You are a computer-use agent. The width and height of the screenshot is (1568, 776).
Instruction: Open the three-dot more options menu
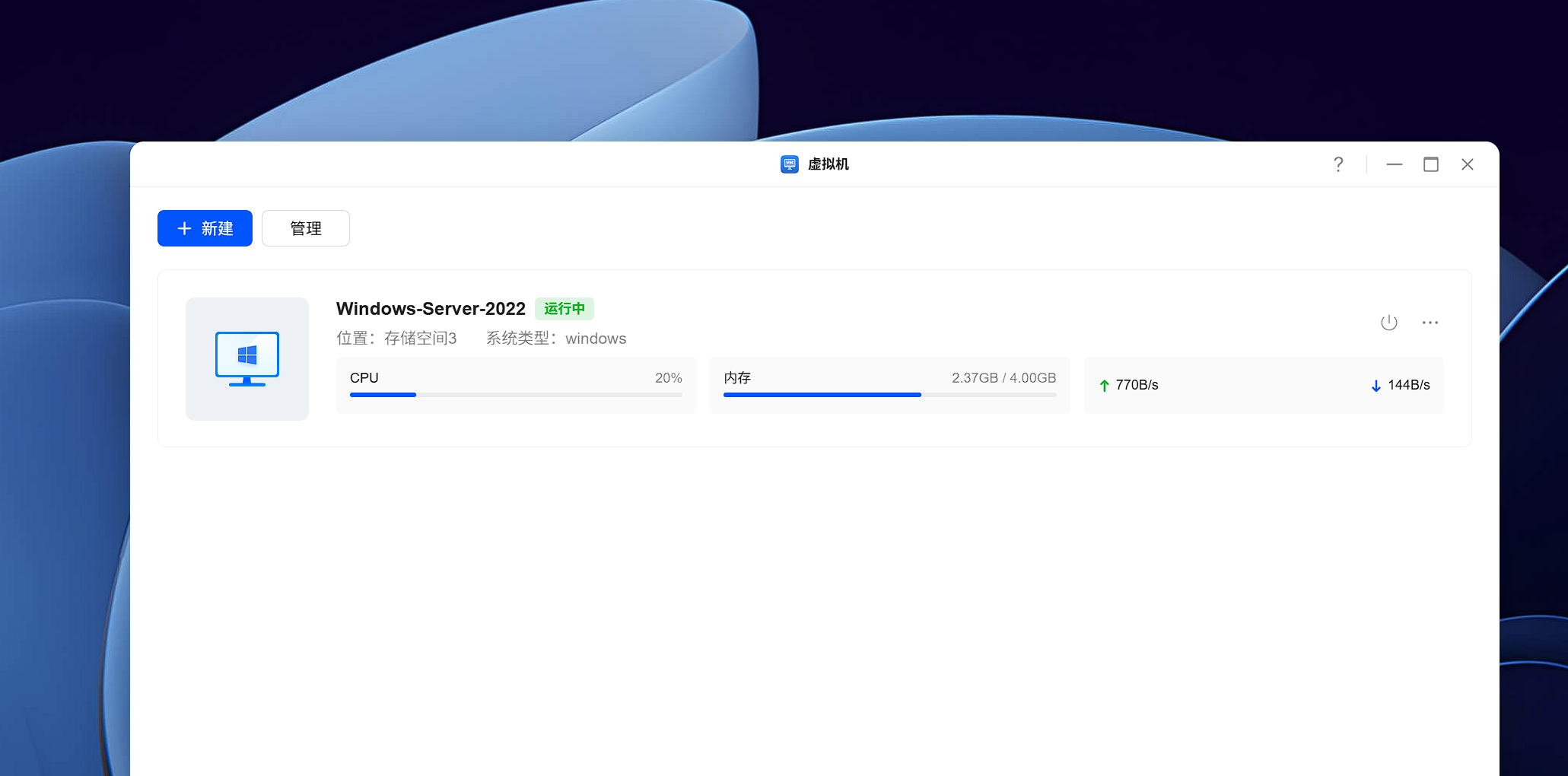(1430, 323)
